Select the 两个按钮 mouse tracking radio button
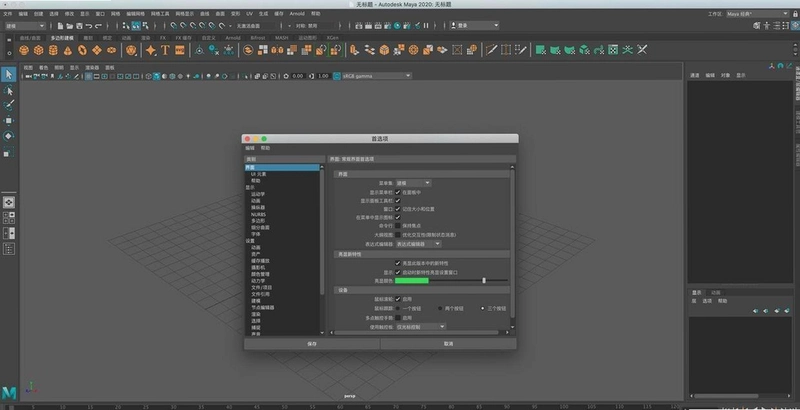 coord(440,309)
